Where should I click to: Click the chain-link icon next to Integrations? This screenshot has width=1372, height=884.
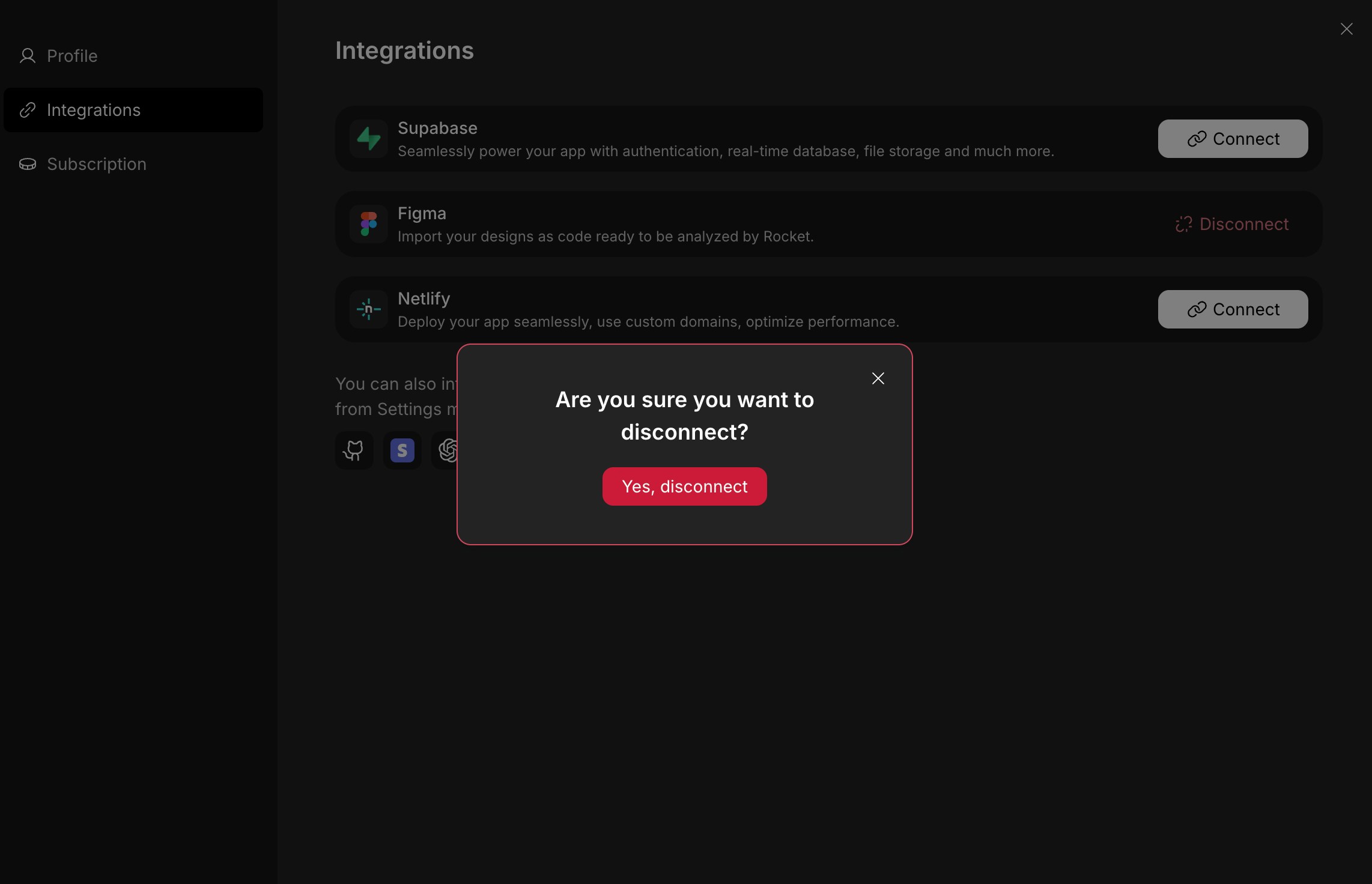point(28,109)
